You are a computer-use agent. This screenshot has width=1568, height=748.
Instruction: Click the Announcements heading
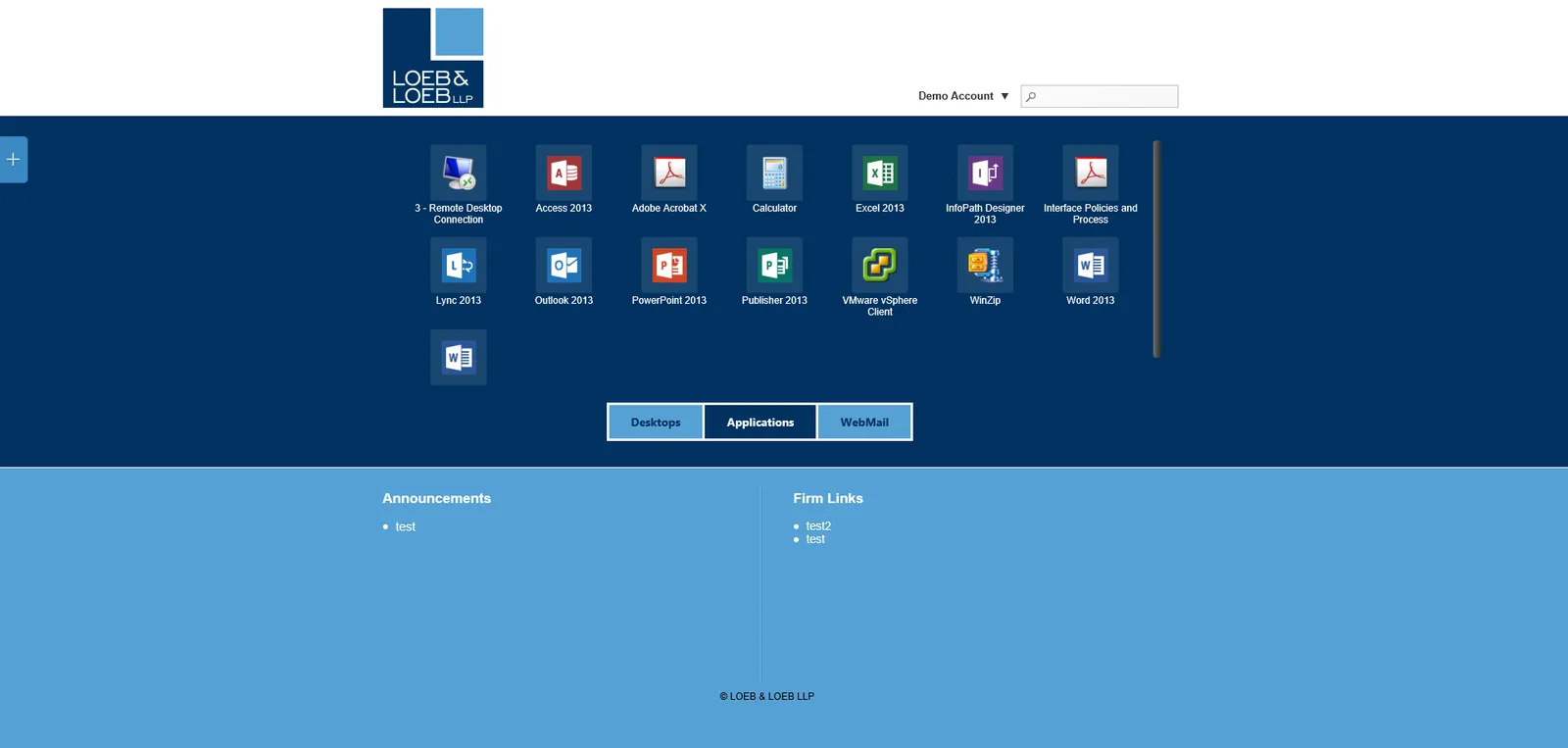437,498
